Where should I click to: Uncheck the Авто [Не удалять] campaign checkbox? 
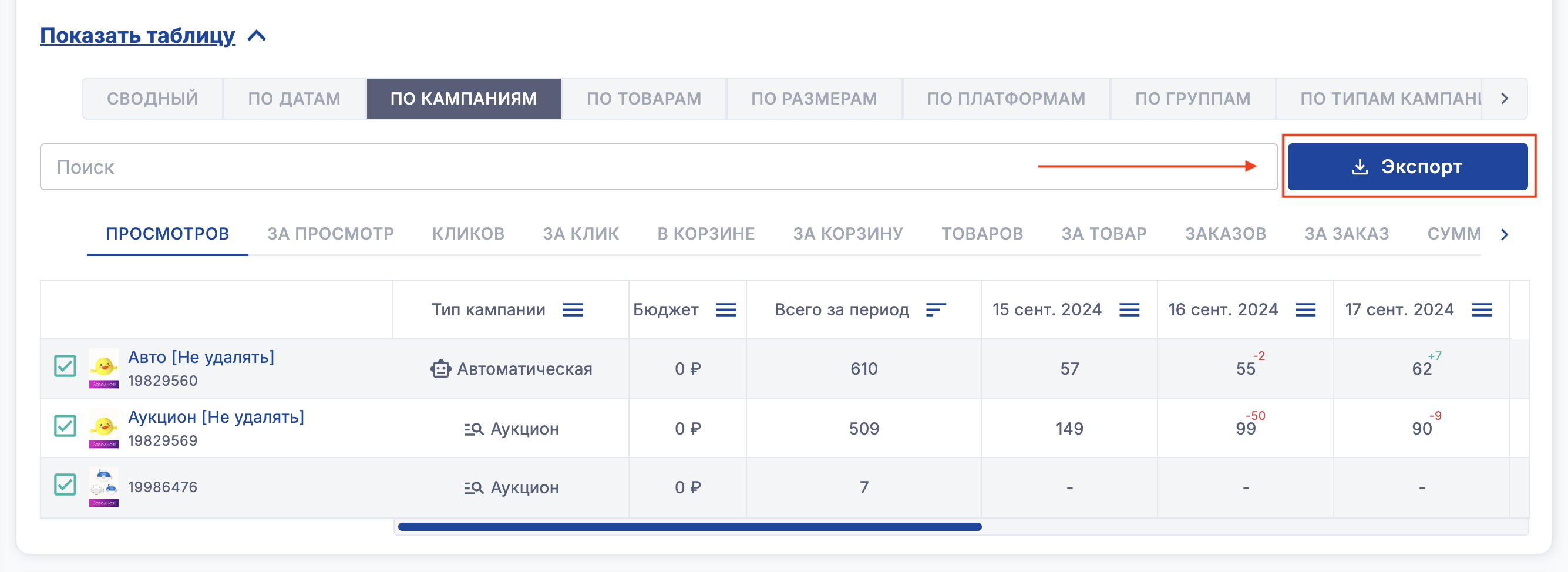point(65,366)
